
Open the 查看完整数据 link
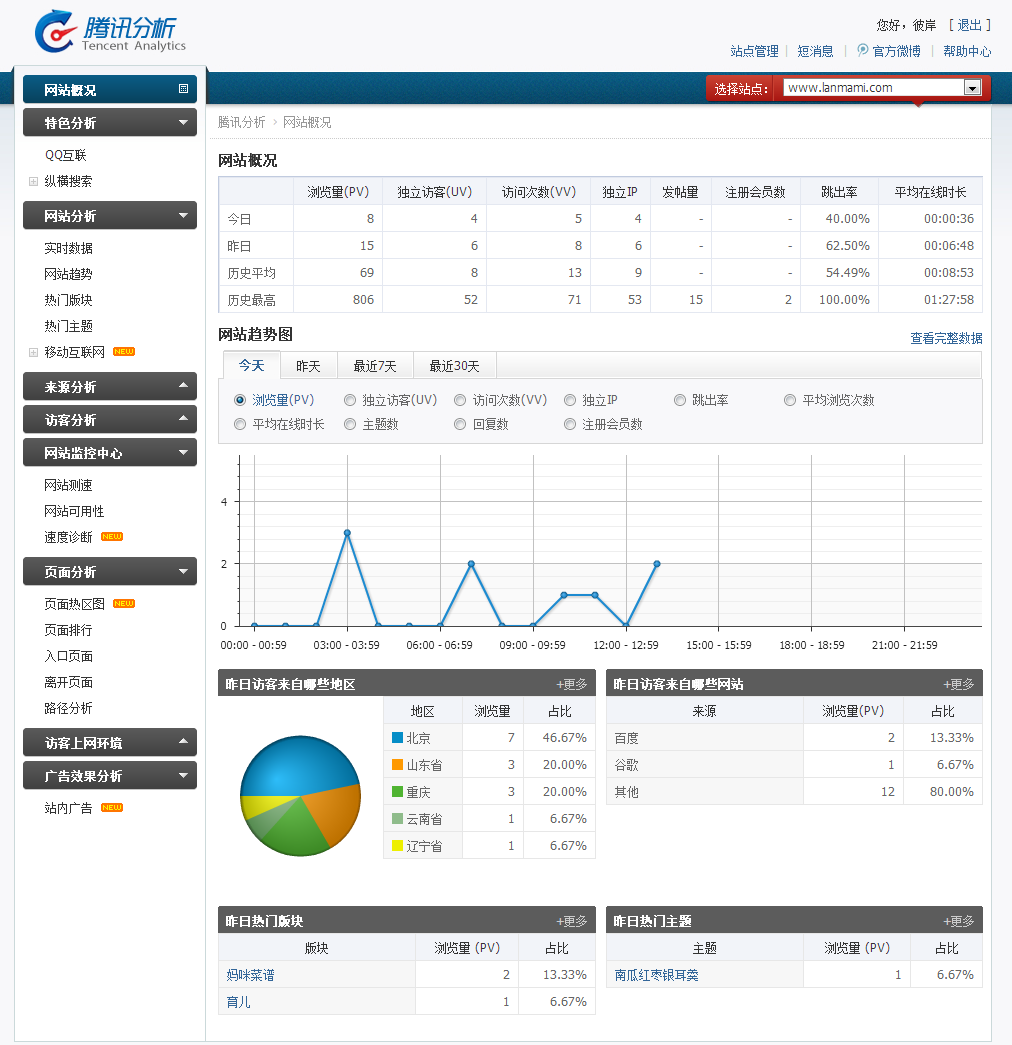tap(945, 339)
